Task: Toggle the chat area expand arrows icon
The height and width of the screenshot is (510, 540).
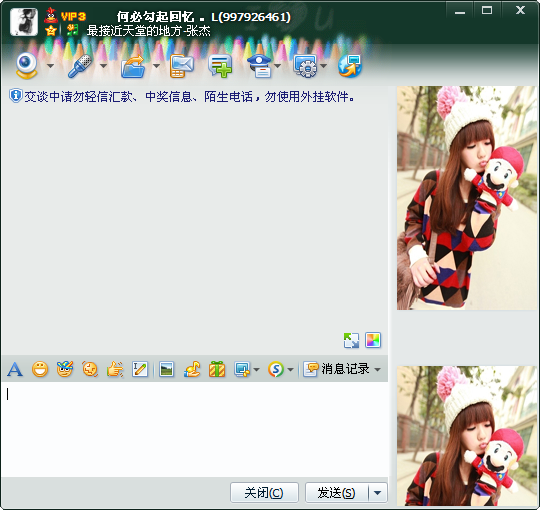Action: pyautogui.click(x=351, y=340)
